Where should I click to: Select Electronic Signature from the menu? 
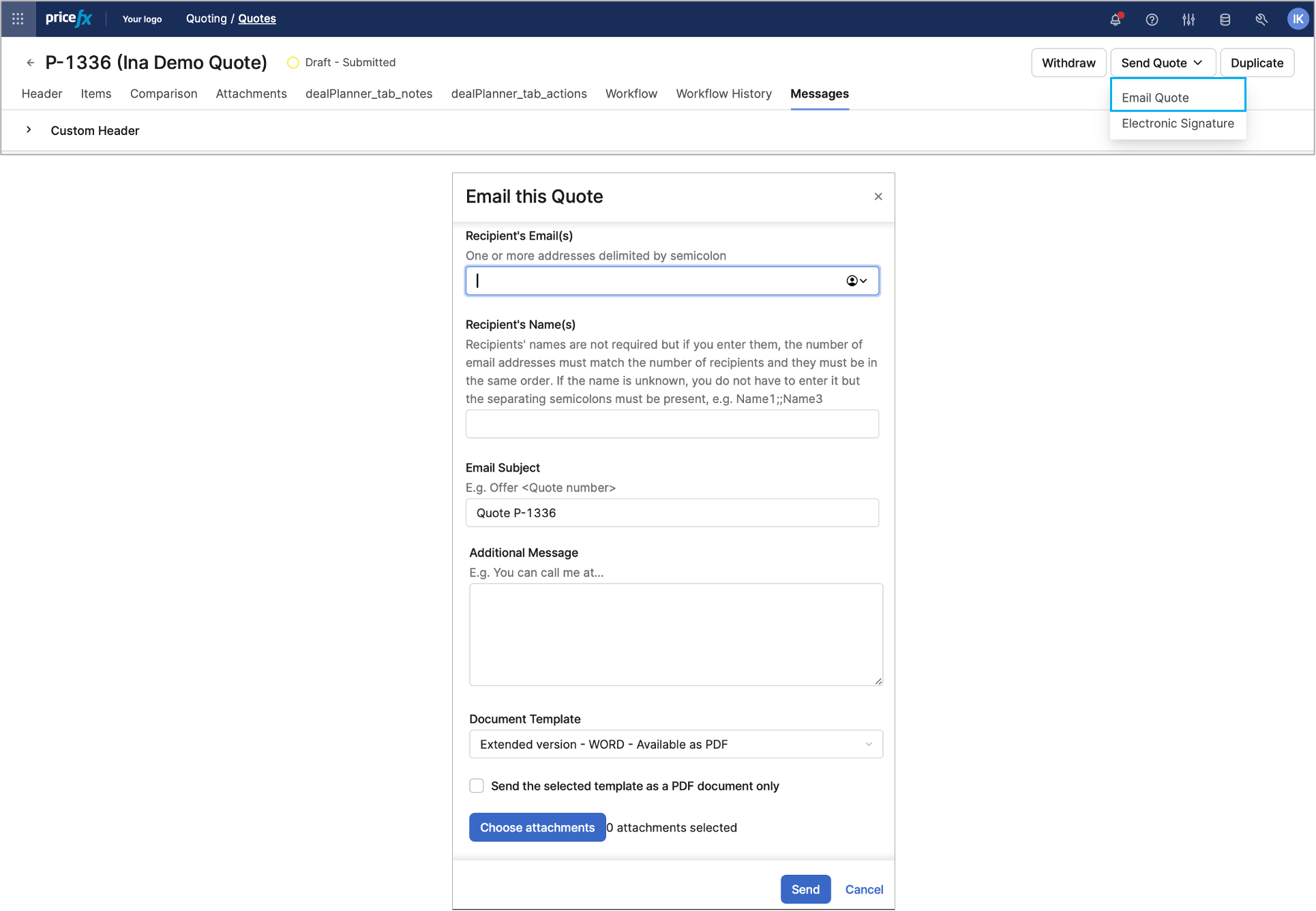1178,123
